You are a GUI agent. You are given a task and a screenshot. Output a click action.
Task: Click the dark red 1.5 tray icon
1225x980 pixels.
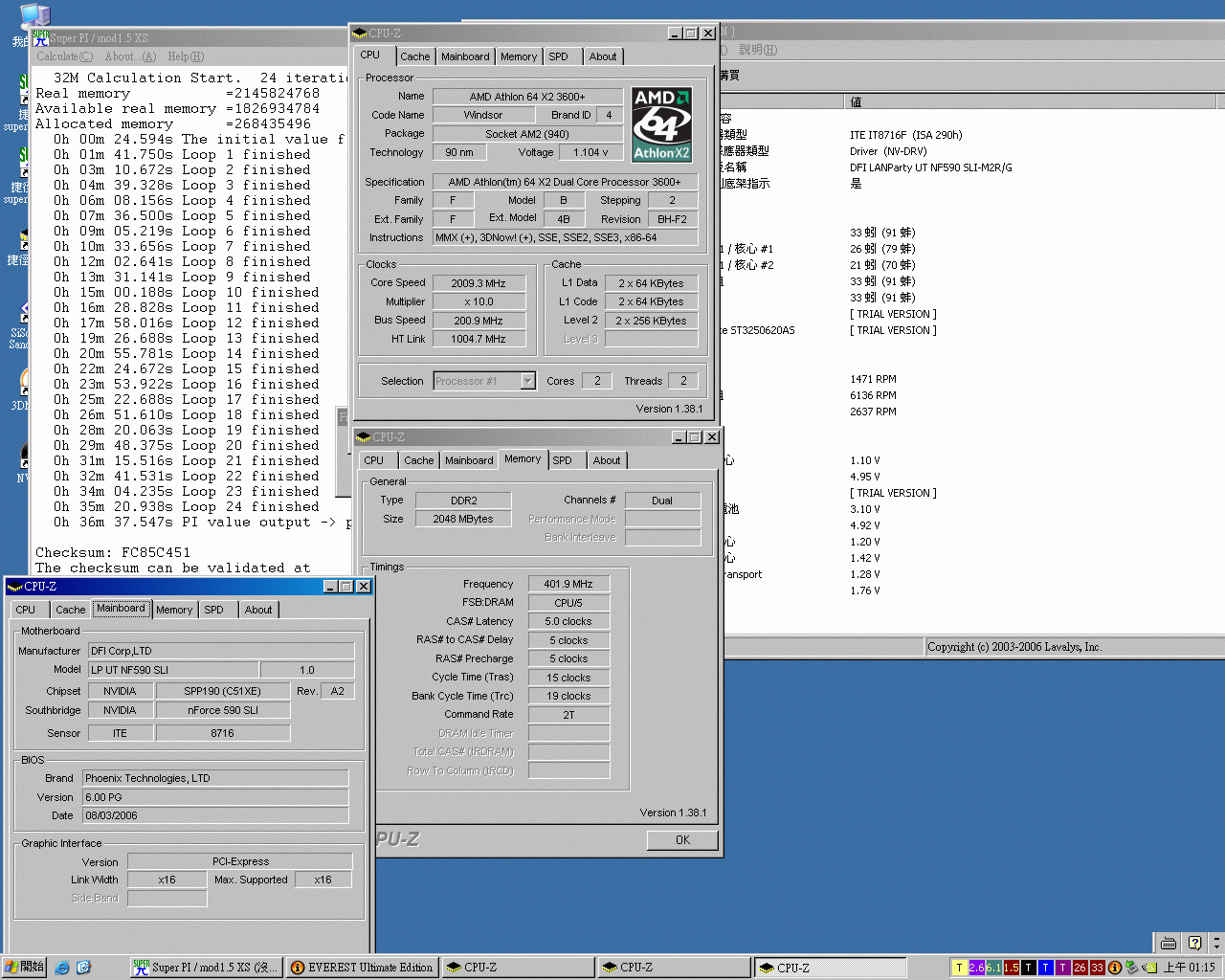[x=1012, y=968]
